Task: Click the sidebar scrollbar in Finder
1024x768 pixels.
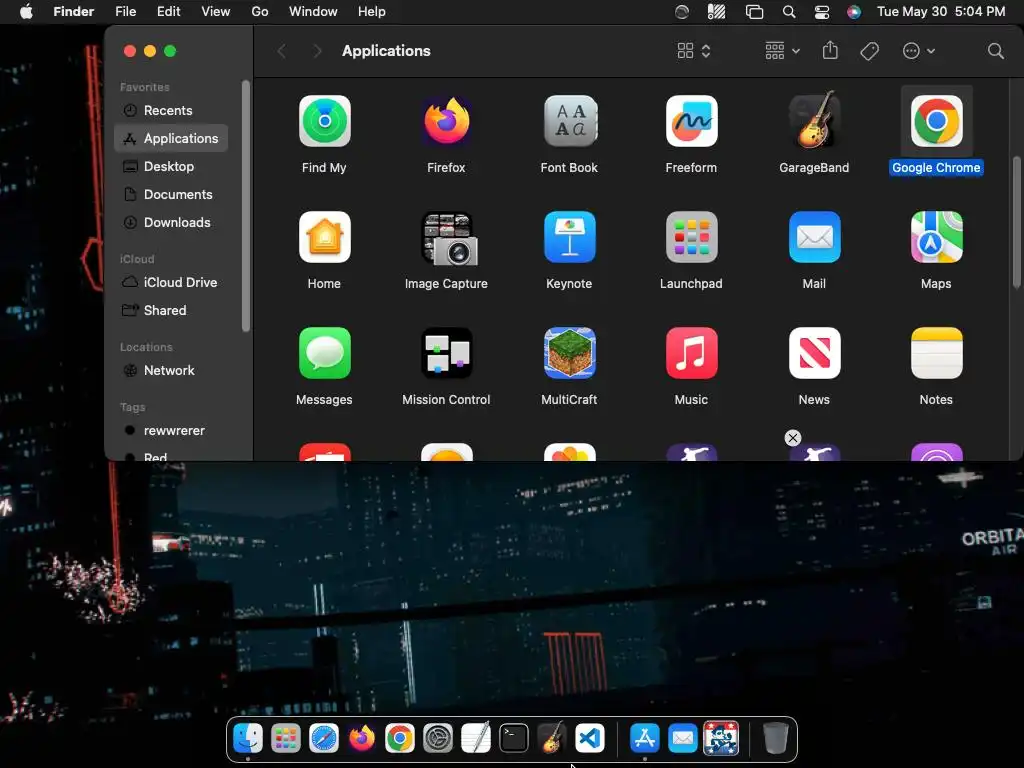Action: (x=246, y=206)
